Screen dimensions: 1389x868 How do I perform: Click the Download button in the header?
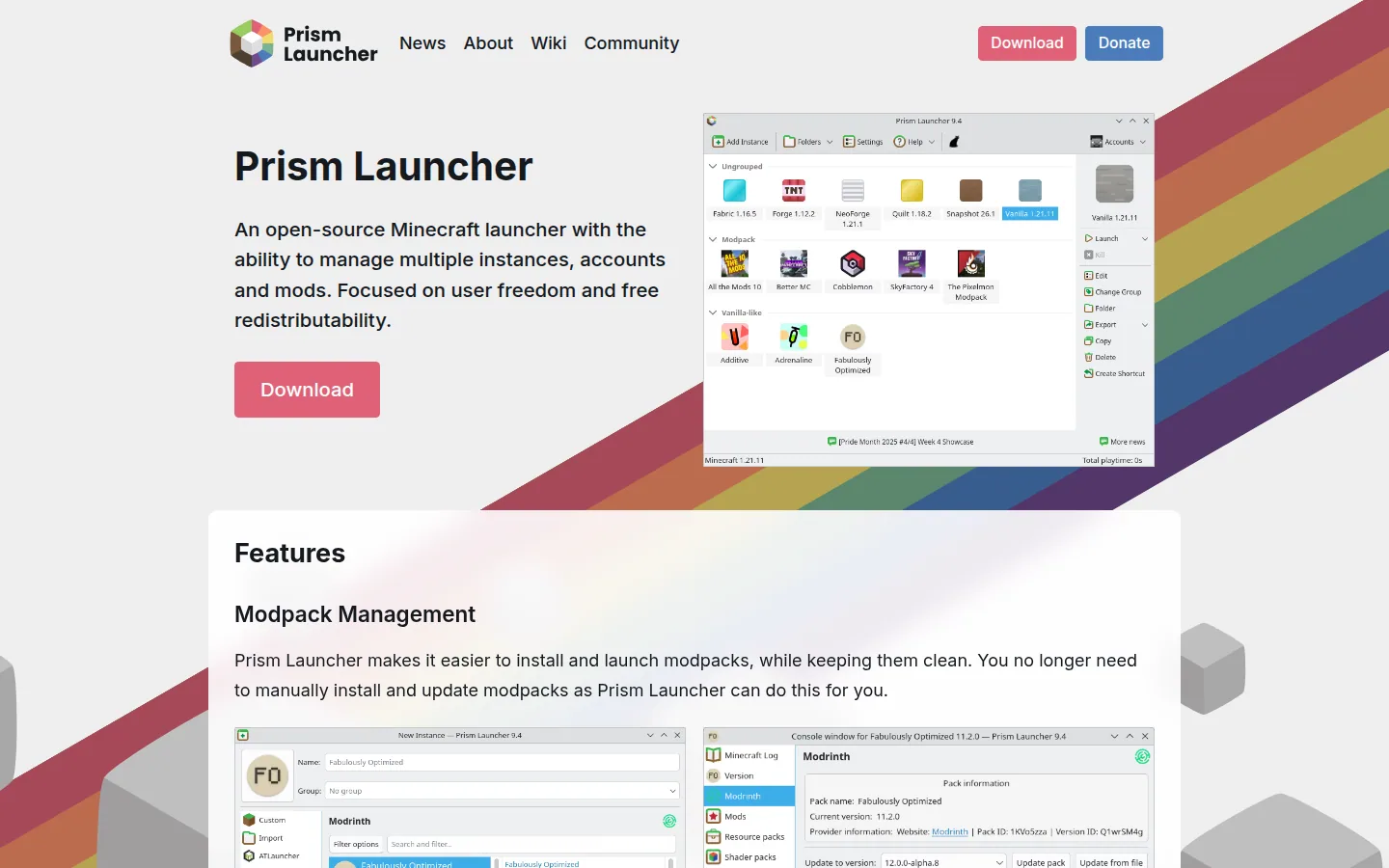point(1027,43)
